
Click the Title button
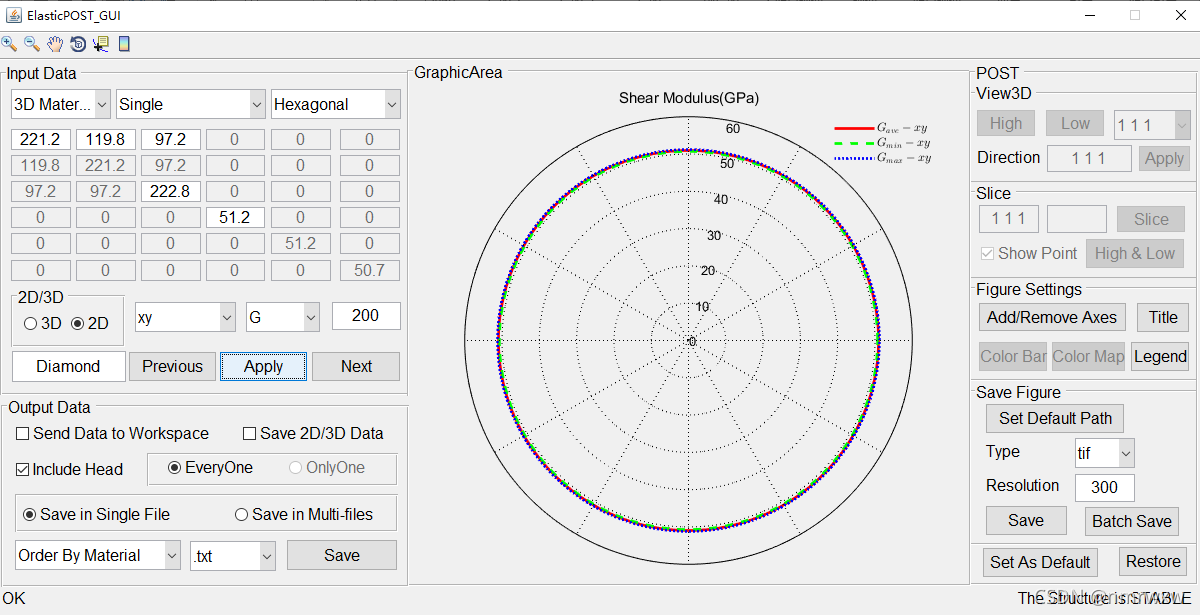click(x=1163, y=317)
